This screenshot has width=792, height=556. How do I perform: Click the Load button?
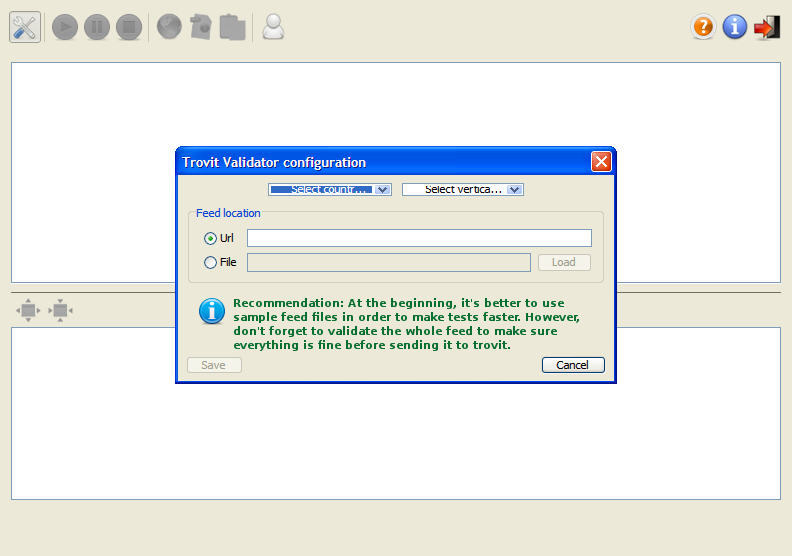click(564, 263)
